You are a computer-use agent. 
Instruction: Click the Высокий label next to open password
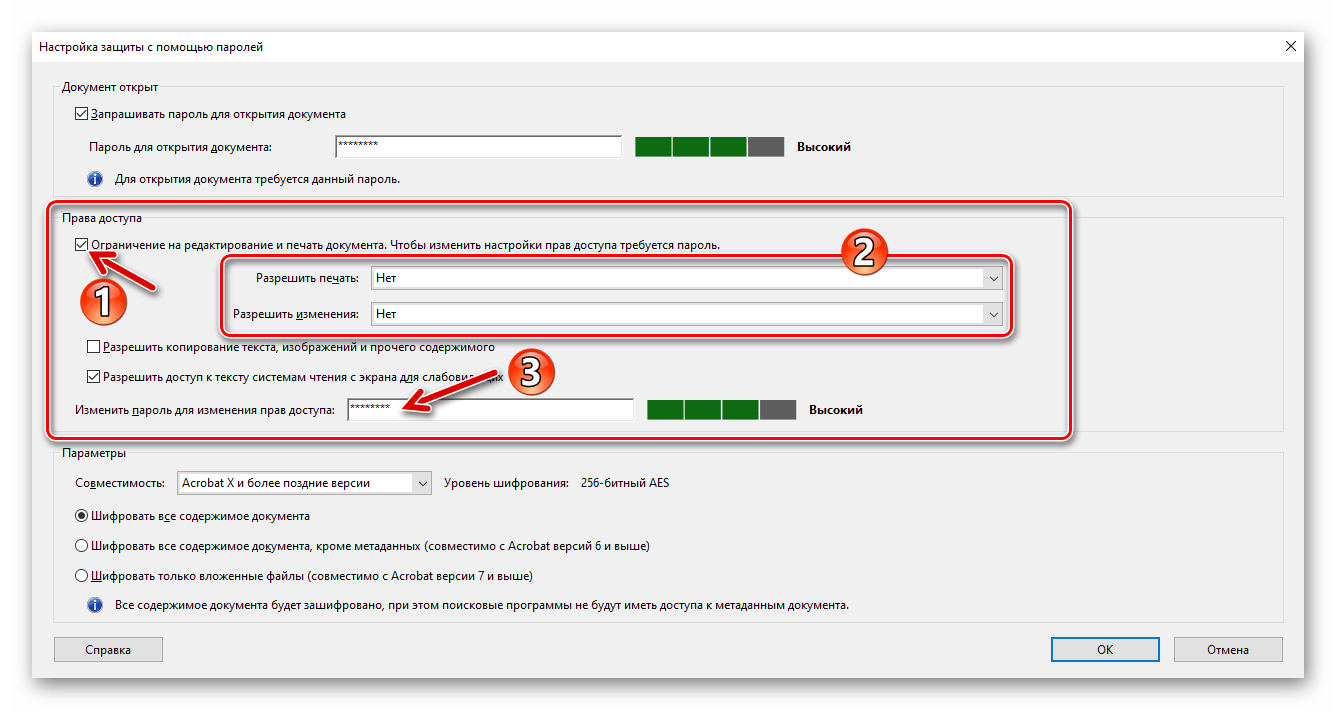[x=824, y=147]
